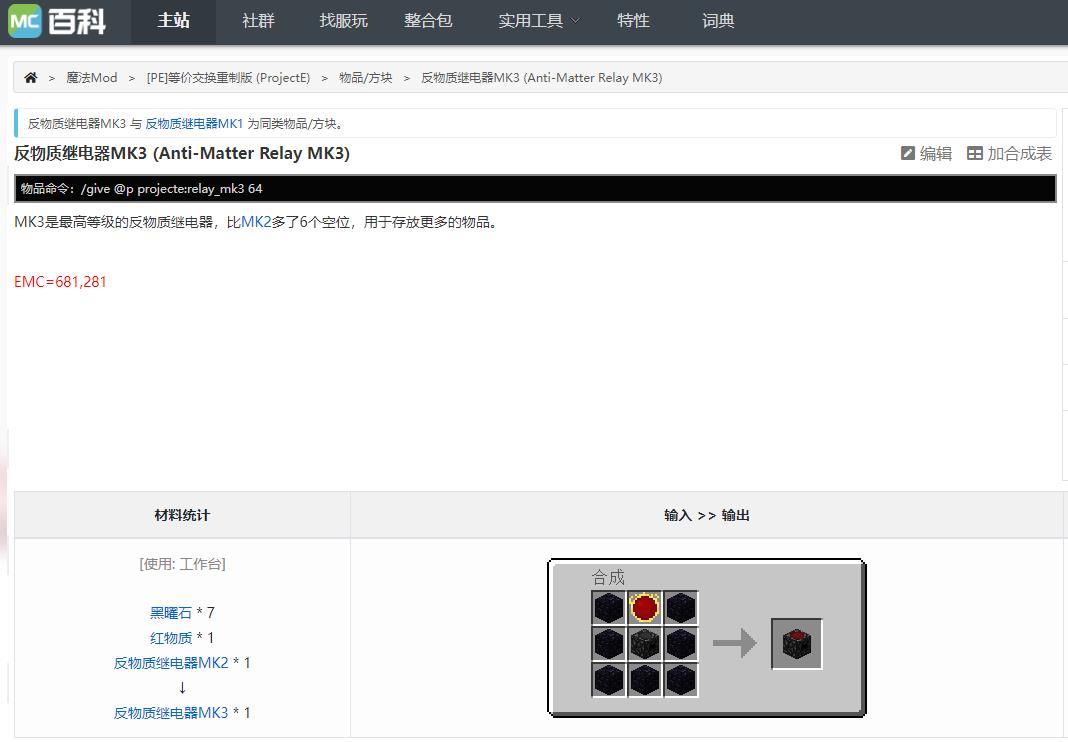
Task: Open the 主站 navigation tab
Action: coord(173,21)
